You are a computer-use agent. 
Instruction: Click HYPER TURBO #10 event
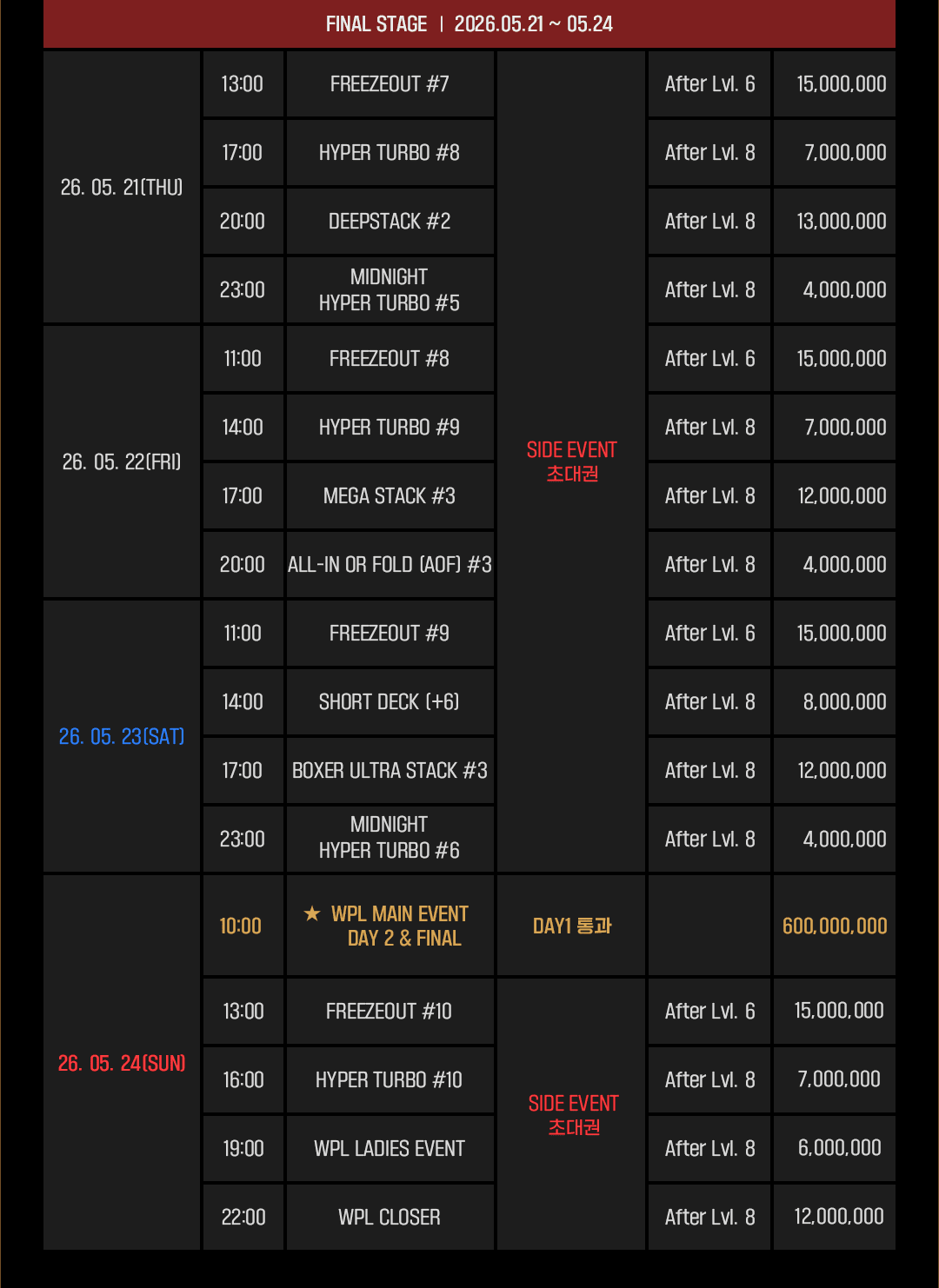(x=390, y=1080)
